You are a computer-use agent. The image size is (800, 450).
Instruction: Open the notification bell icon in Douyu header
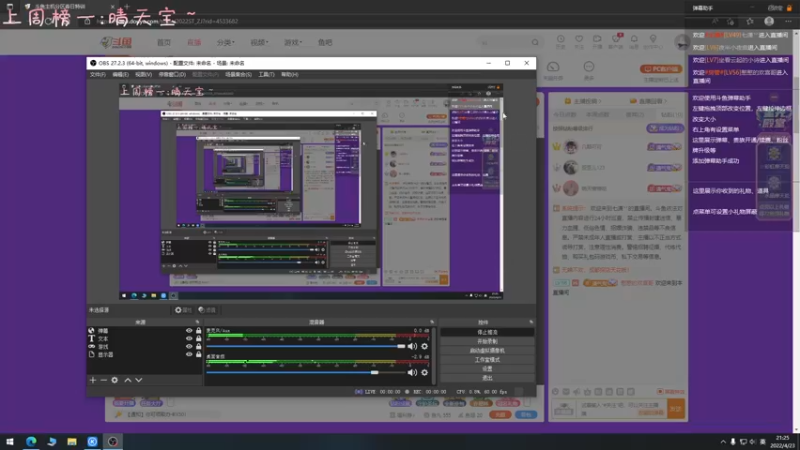[634, 42]
